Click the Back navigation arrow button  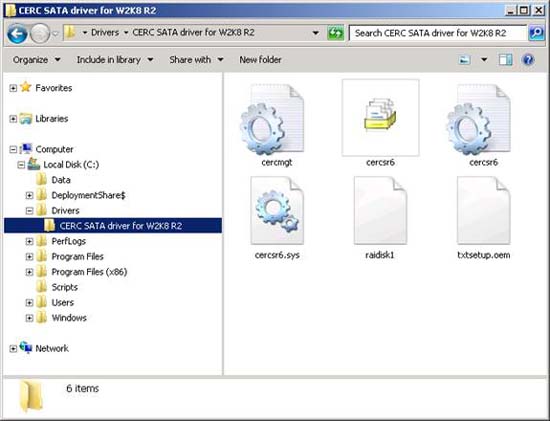point(17,34)
